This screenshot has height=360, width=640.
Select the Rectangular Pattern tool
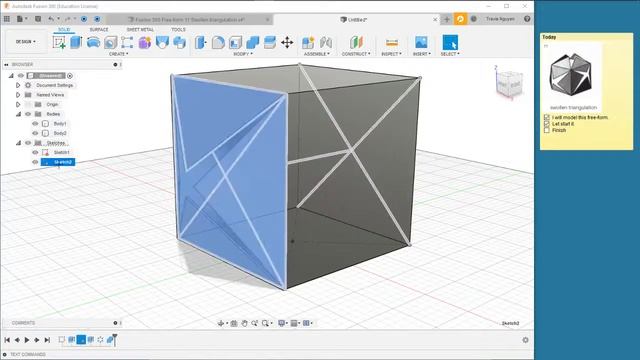(x=127, y=42)
